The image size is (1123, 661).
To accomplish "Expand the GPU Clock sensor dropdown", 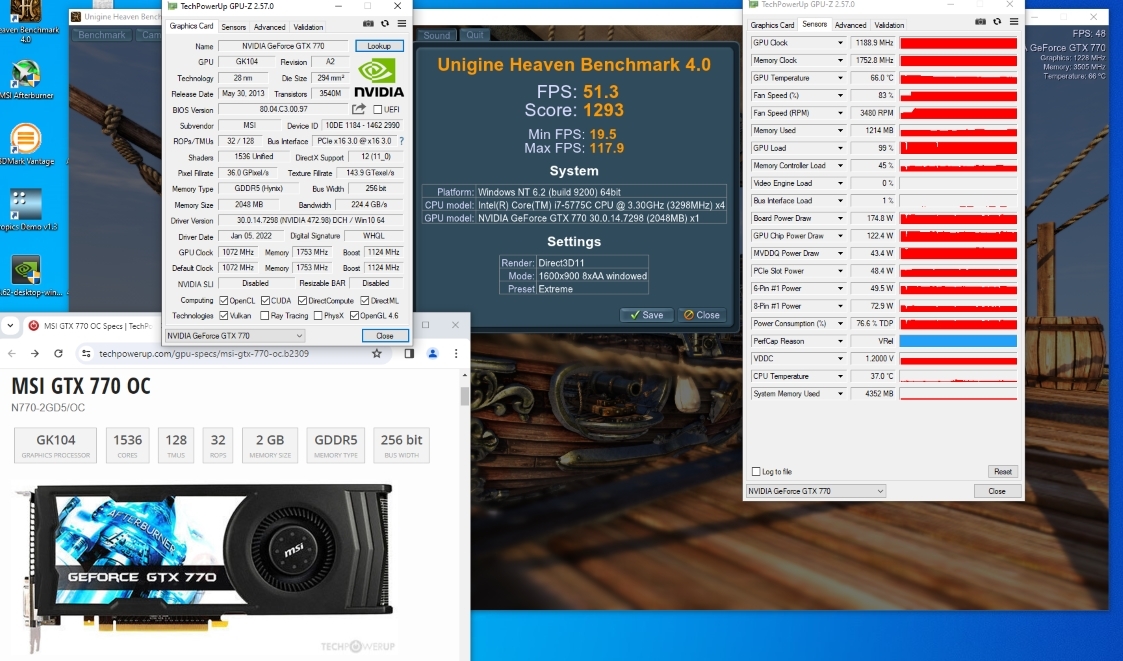I will click(841, 43).
